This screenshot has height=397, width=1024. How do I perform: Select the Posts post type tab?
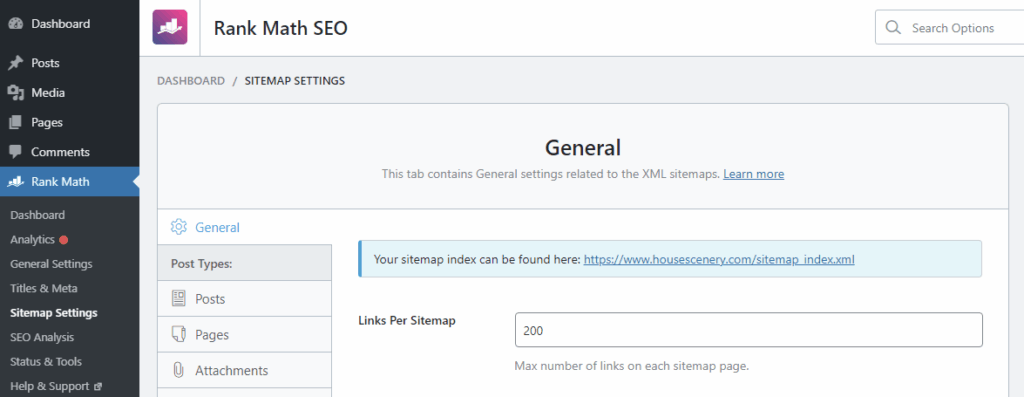(x=244, y=299)
